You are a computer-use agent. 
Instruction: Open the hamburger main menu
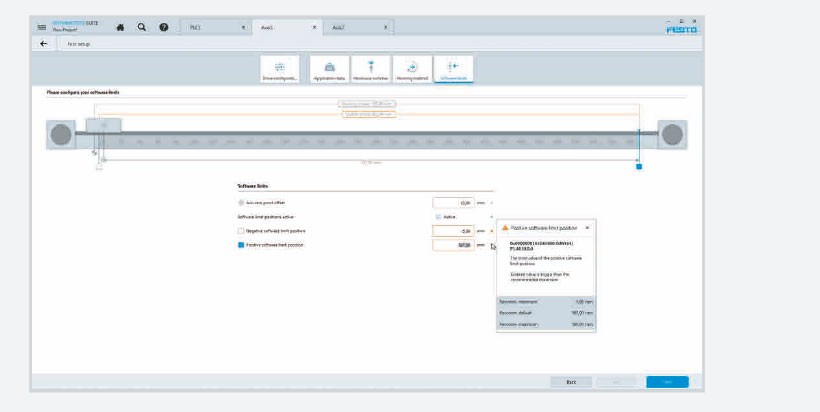pyautogui.click(x=42, y=27)
